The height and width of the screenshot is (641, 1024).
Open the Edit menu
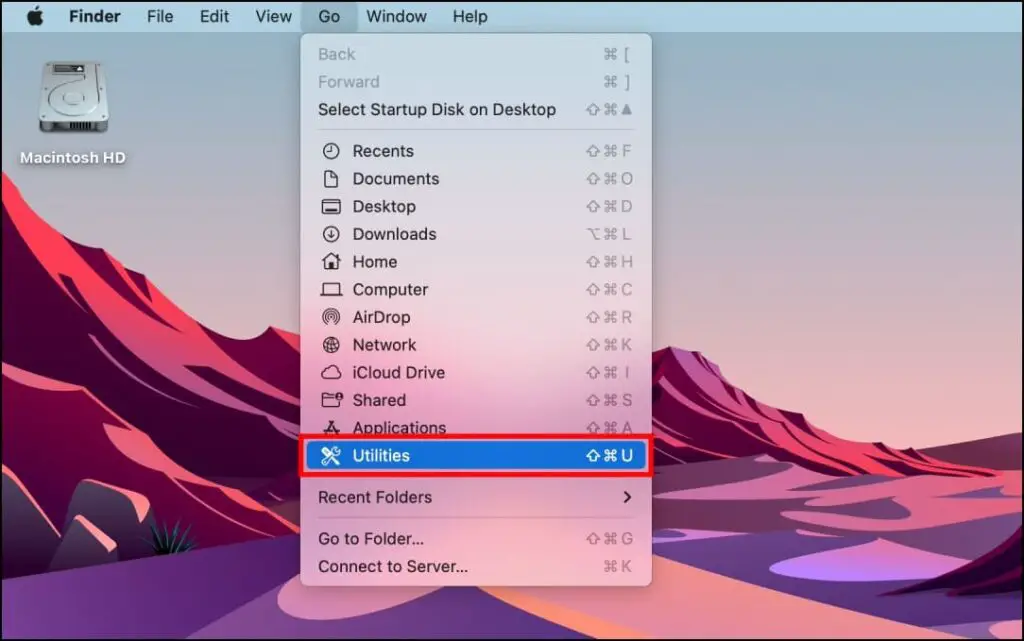click(214, 16)
